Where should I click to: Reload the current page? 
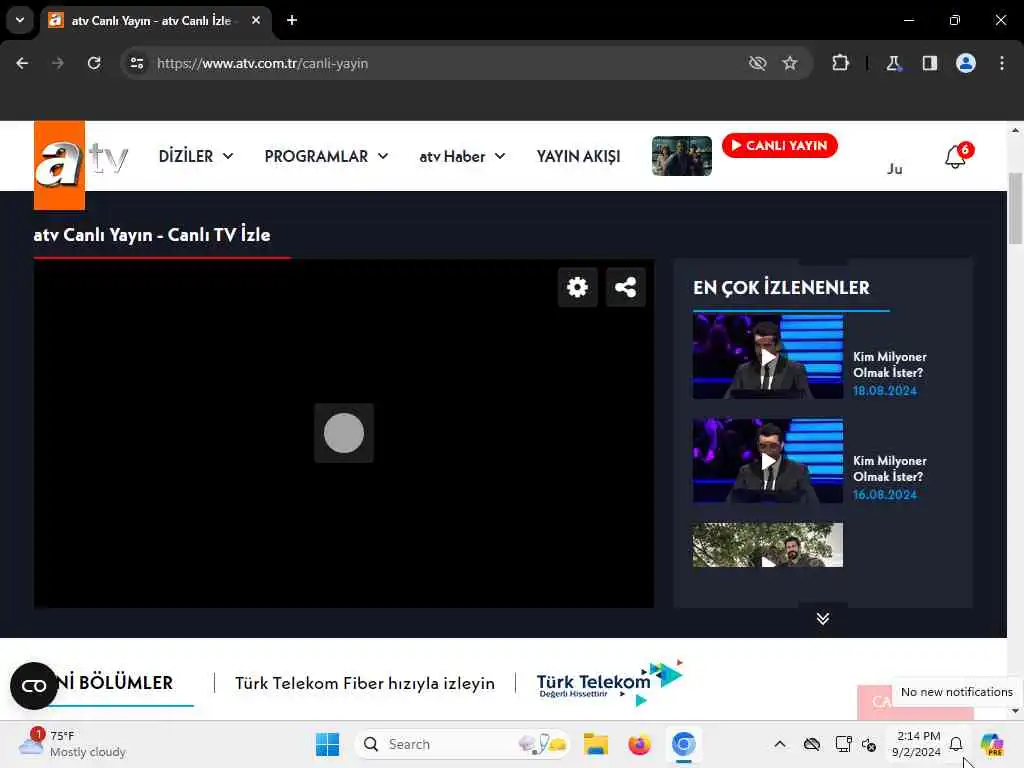(x=94, y=63)
